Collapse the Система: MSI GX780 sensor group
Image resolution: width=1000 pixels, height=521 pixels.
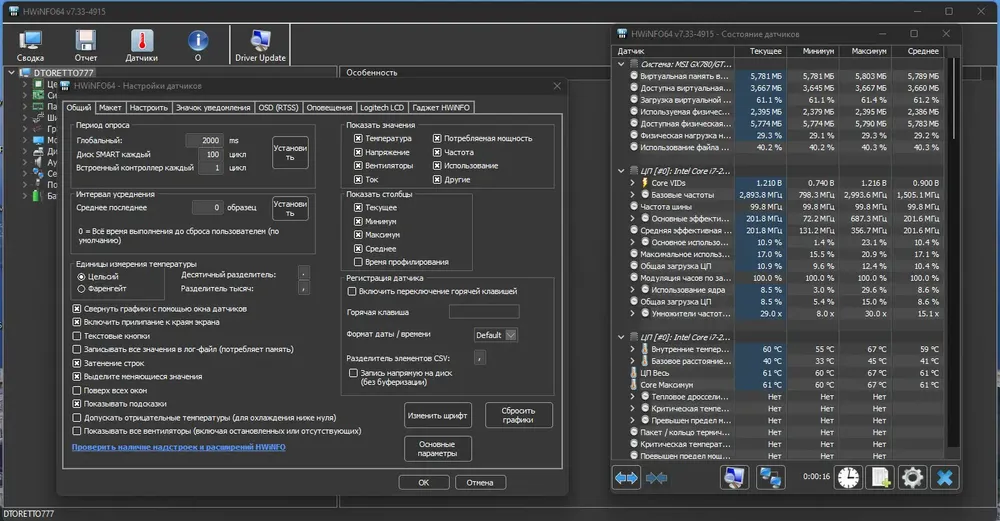click(x=621, y=64)
